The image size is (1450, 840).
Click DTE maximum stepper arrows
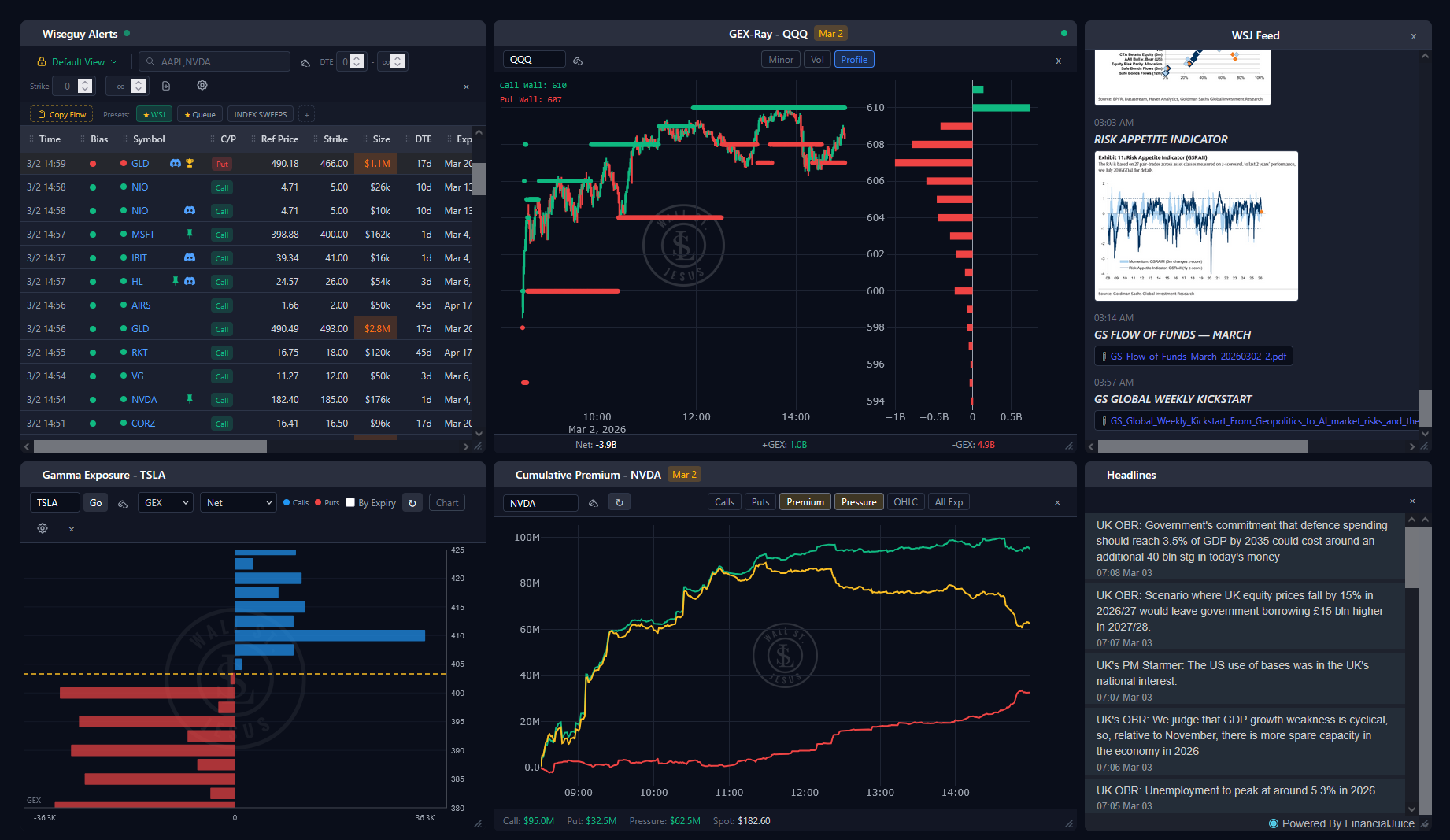point(398,61)
